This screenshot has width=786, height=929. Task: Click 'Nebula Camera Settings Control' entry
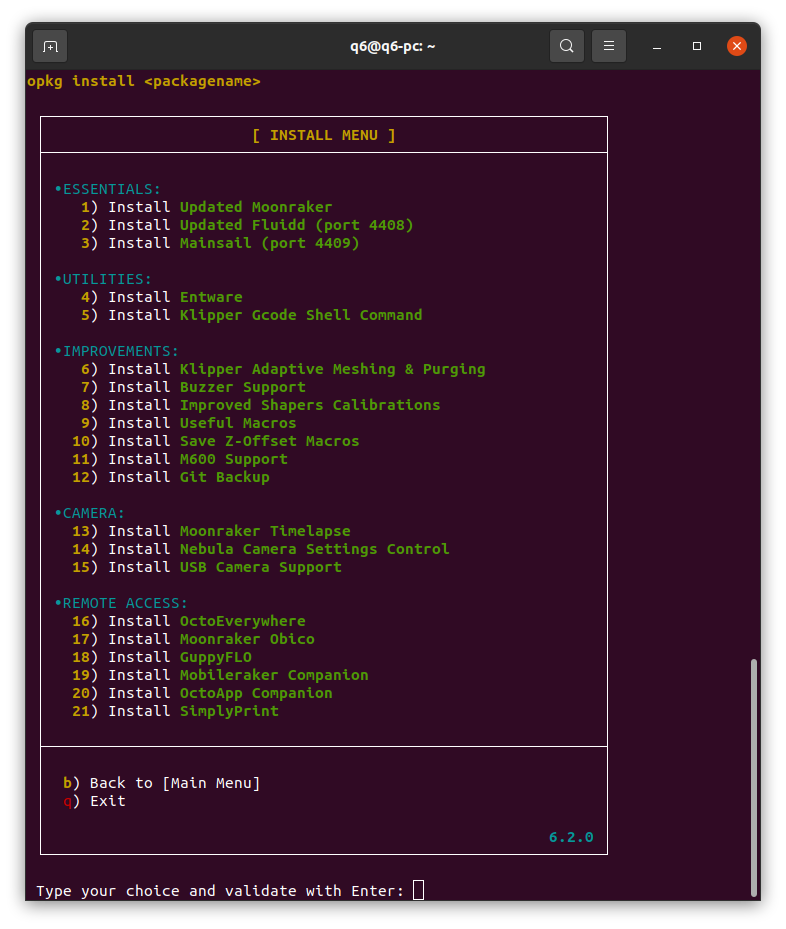(315, 549)
